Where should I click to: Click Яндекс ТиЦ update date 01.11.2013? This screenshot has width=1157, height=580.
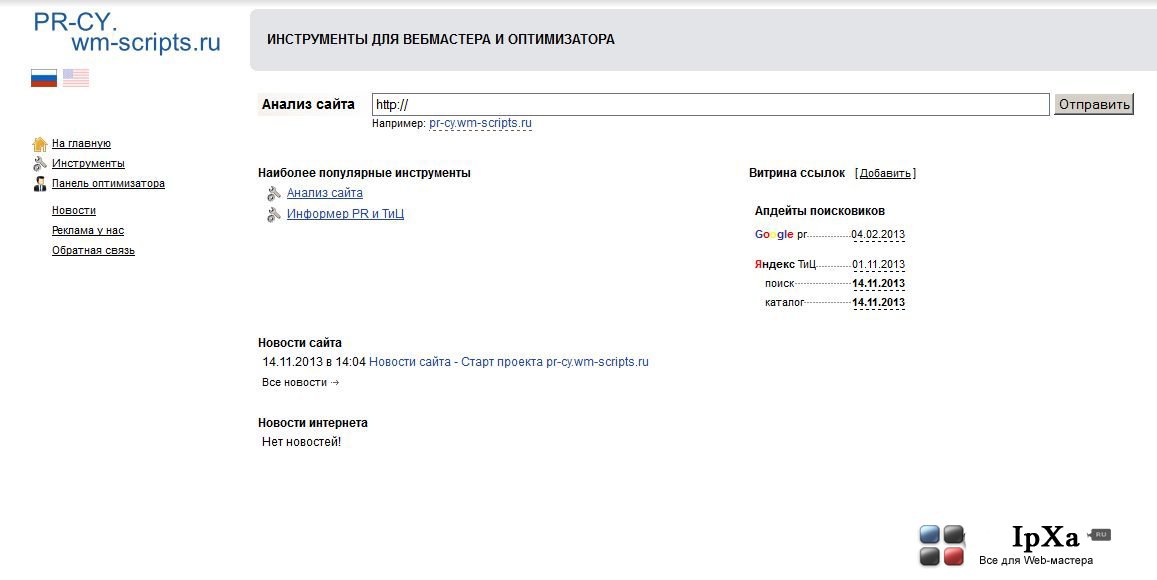(x=878, y=264)
